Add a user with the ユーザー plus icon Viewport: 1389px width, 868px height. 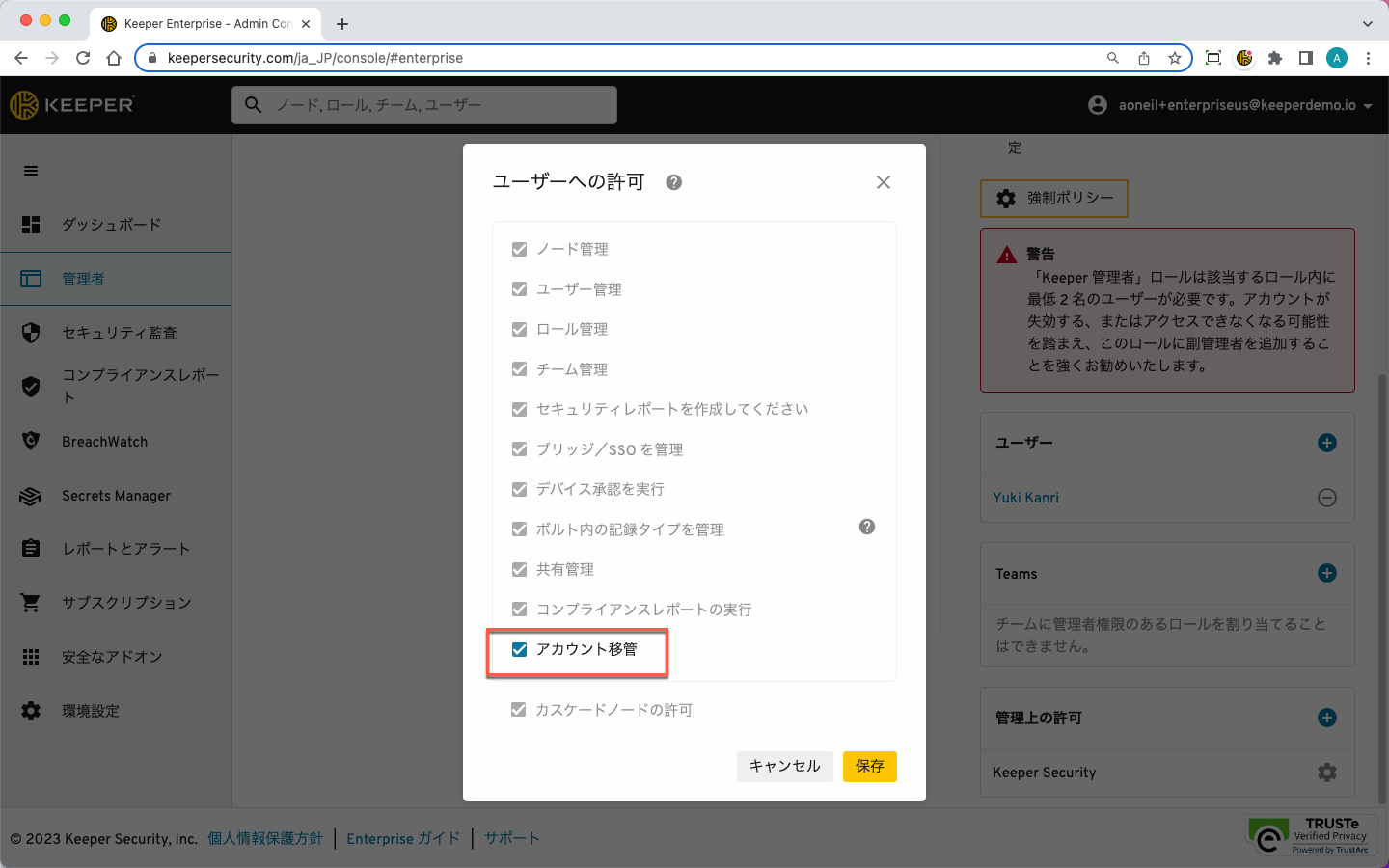pyautogui.click(x=1327, y=443)
